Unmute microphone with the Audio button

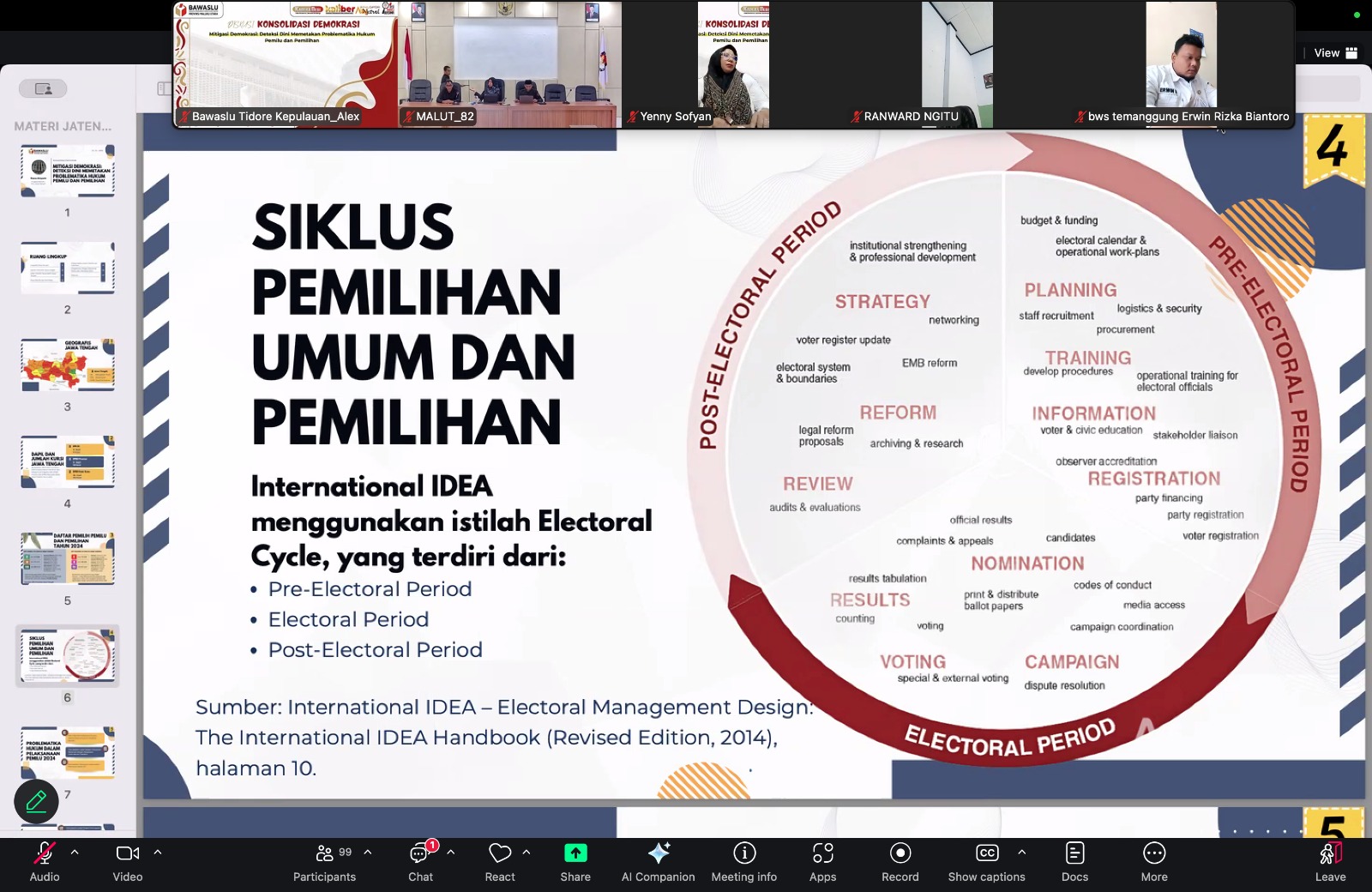45,861
